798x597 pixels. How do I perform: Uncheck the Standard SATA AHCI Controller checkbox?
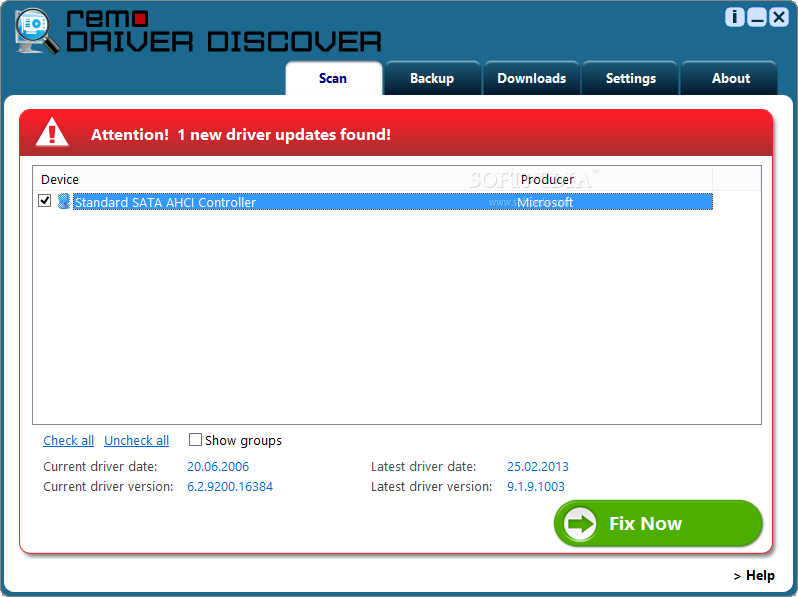(x=45, y=201)
